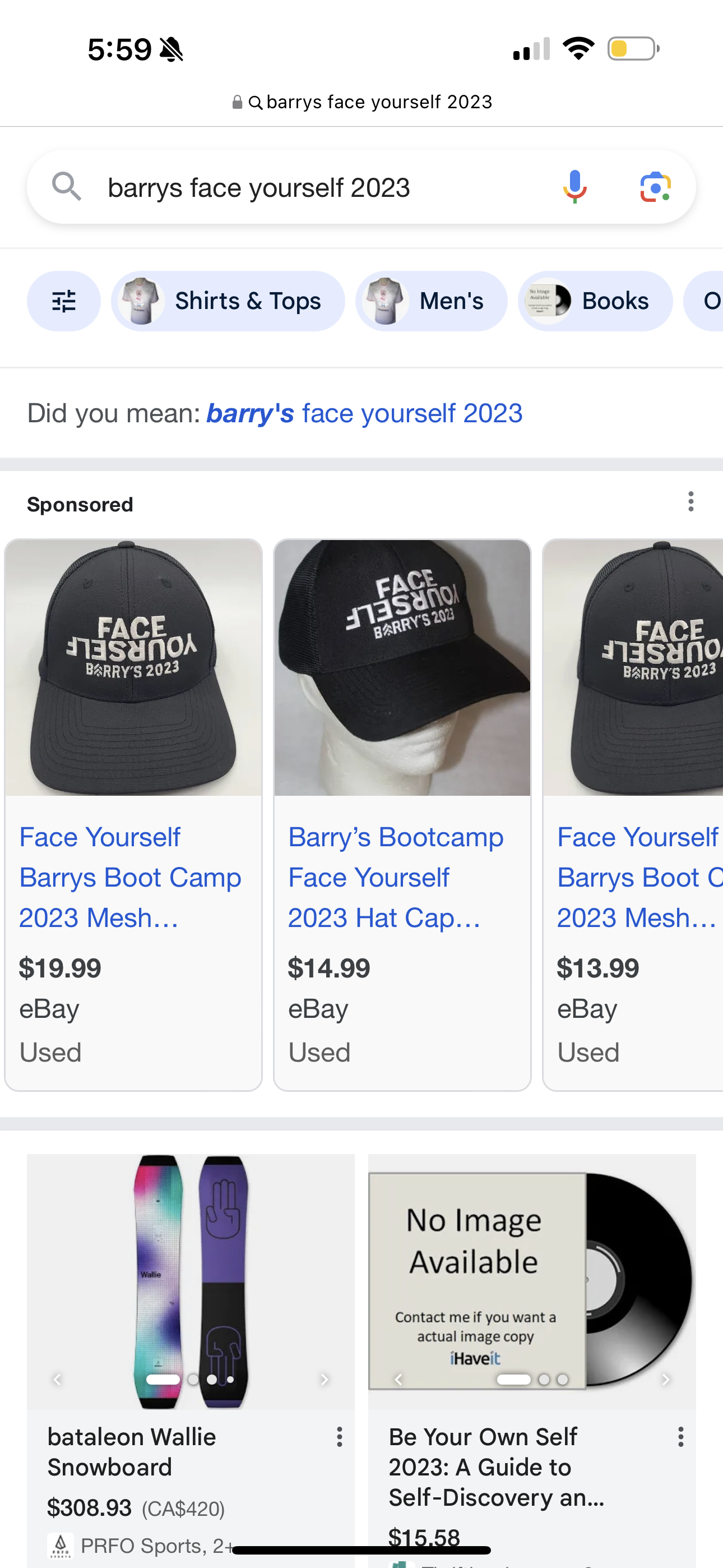The width and height of the screenshot is (723, 1568).
Task: Next image arrow on vinyl record card
Action: pos(666,1380)
